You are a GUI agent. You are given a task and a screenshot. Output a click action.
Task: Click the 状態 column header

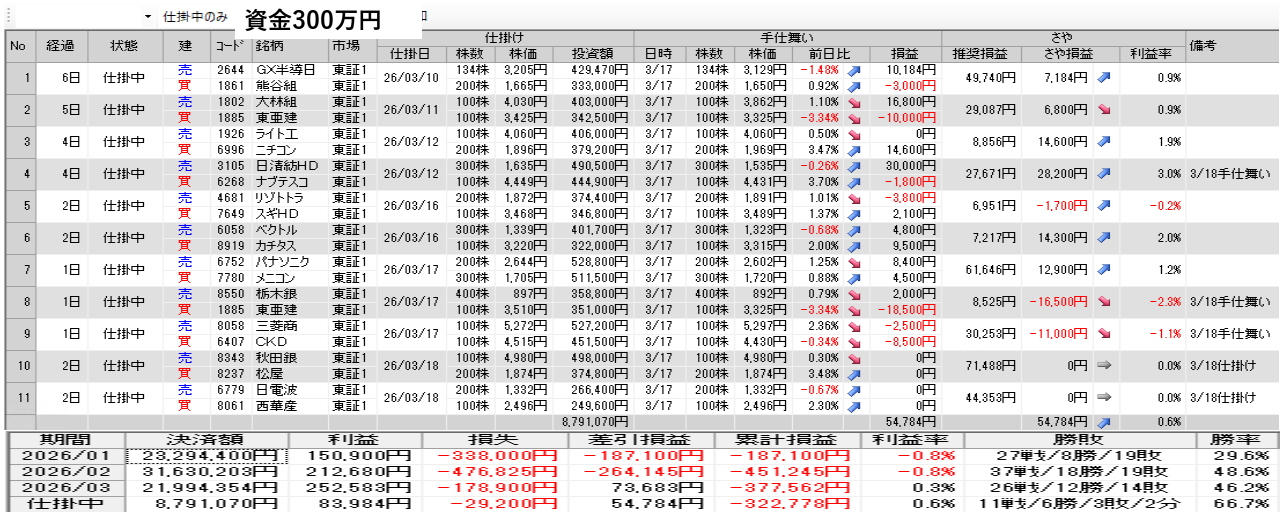click(124, 46)
